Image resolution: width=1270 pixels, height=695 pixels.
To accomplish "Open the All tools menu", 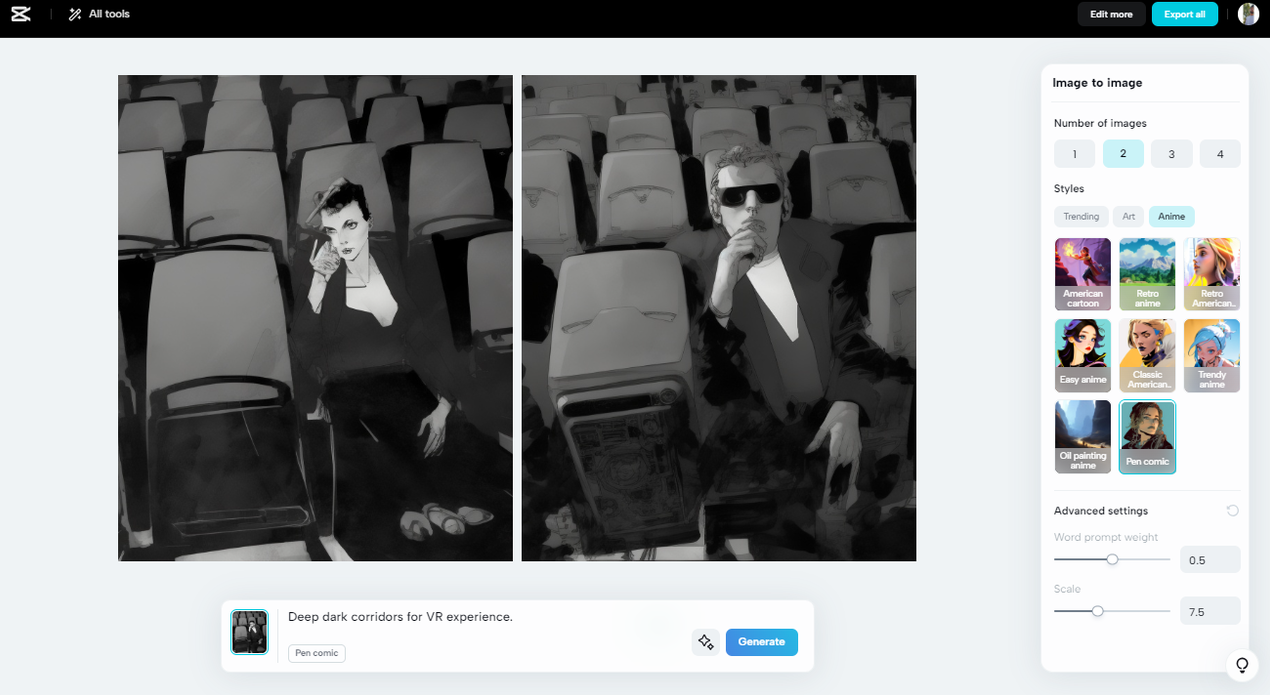I will 99,14.
